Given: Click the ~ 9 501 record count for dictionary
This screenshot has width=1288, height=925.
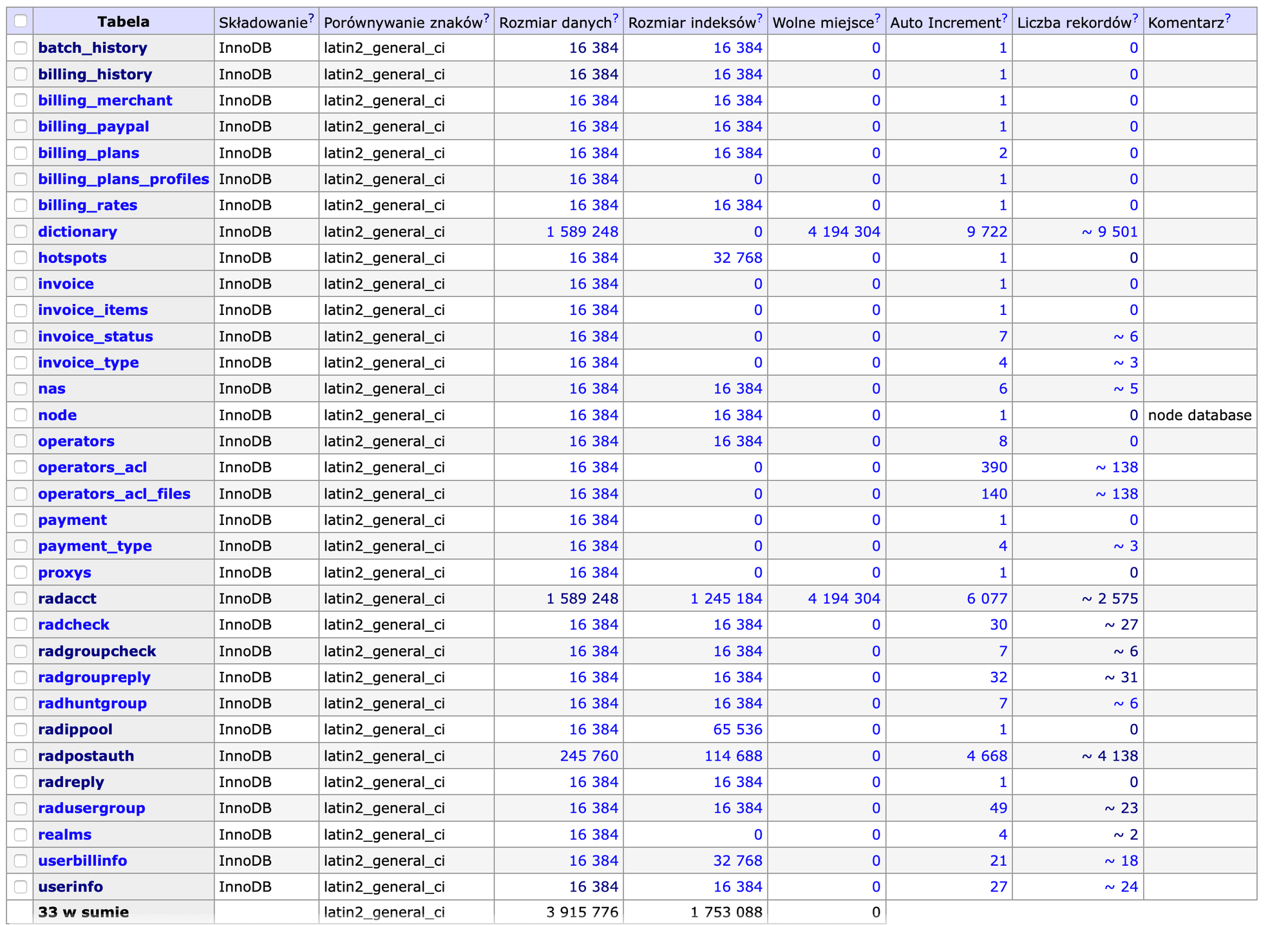Looking at the screenshot, I should [1109, 231].
